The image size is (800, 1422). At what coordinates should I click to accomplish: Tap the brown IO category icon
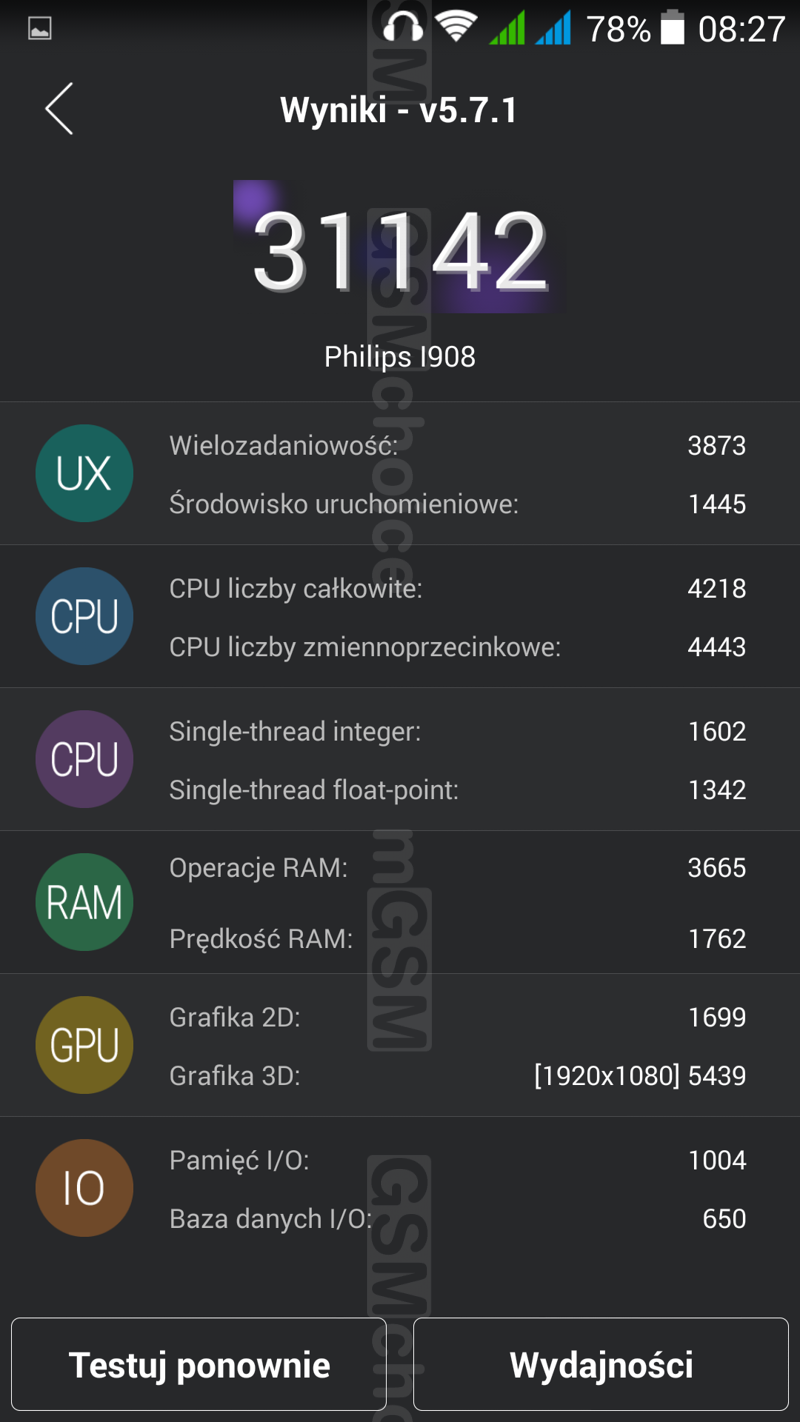pos(84,1188)
